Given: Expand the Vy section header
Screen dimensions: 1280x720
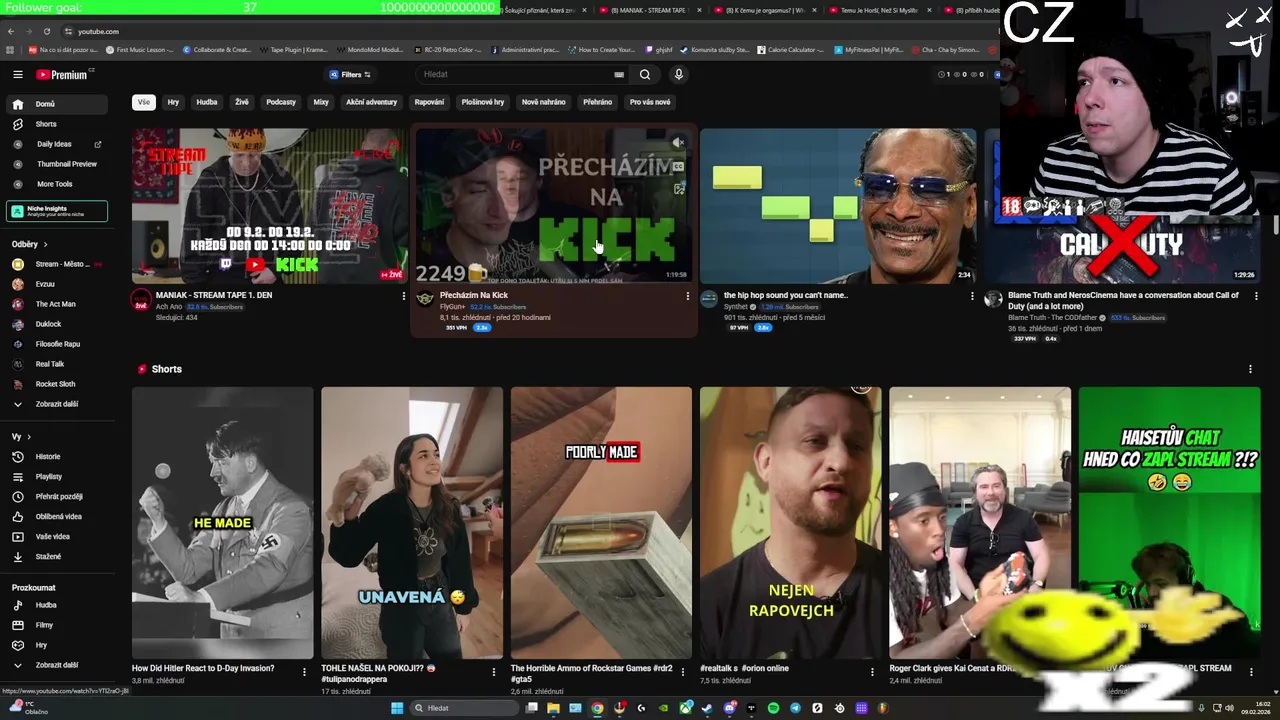Looking at the screenshot, I should [x=21, y=437].
